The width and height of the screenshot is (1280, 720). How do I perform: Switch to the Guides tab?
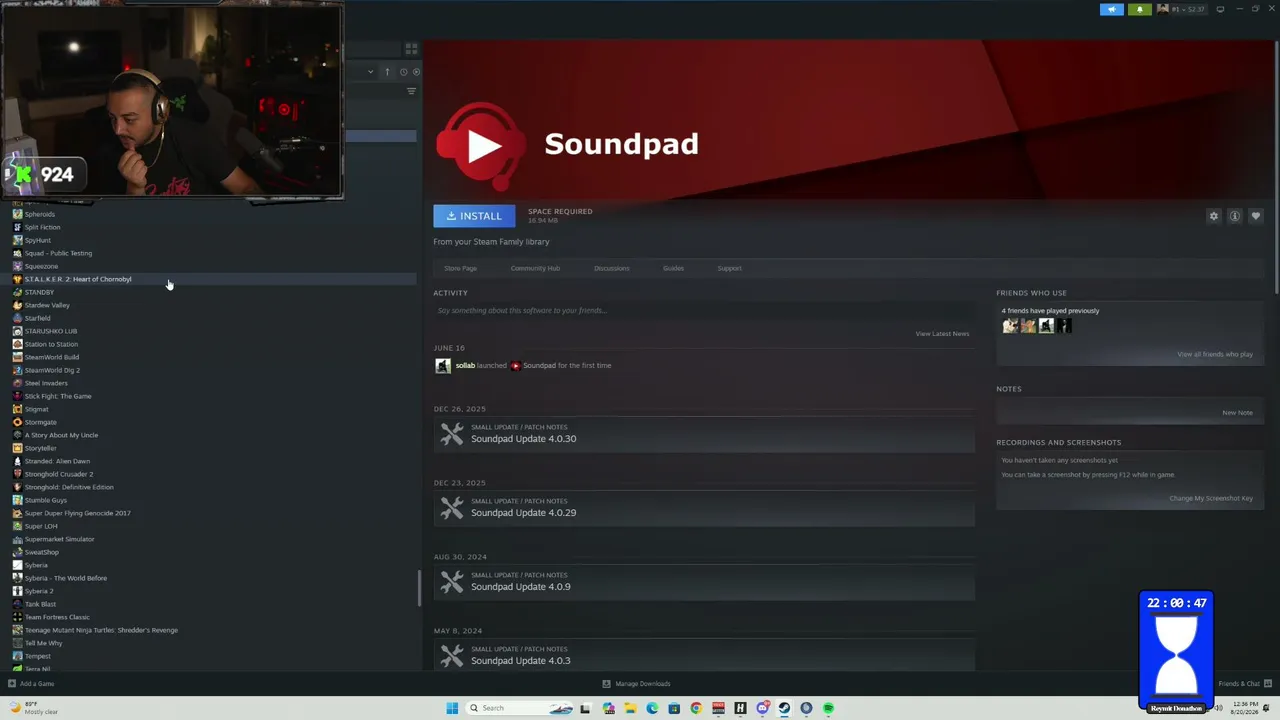(x=673, y=268)
